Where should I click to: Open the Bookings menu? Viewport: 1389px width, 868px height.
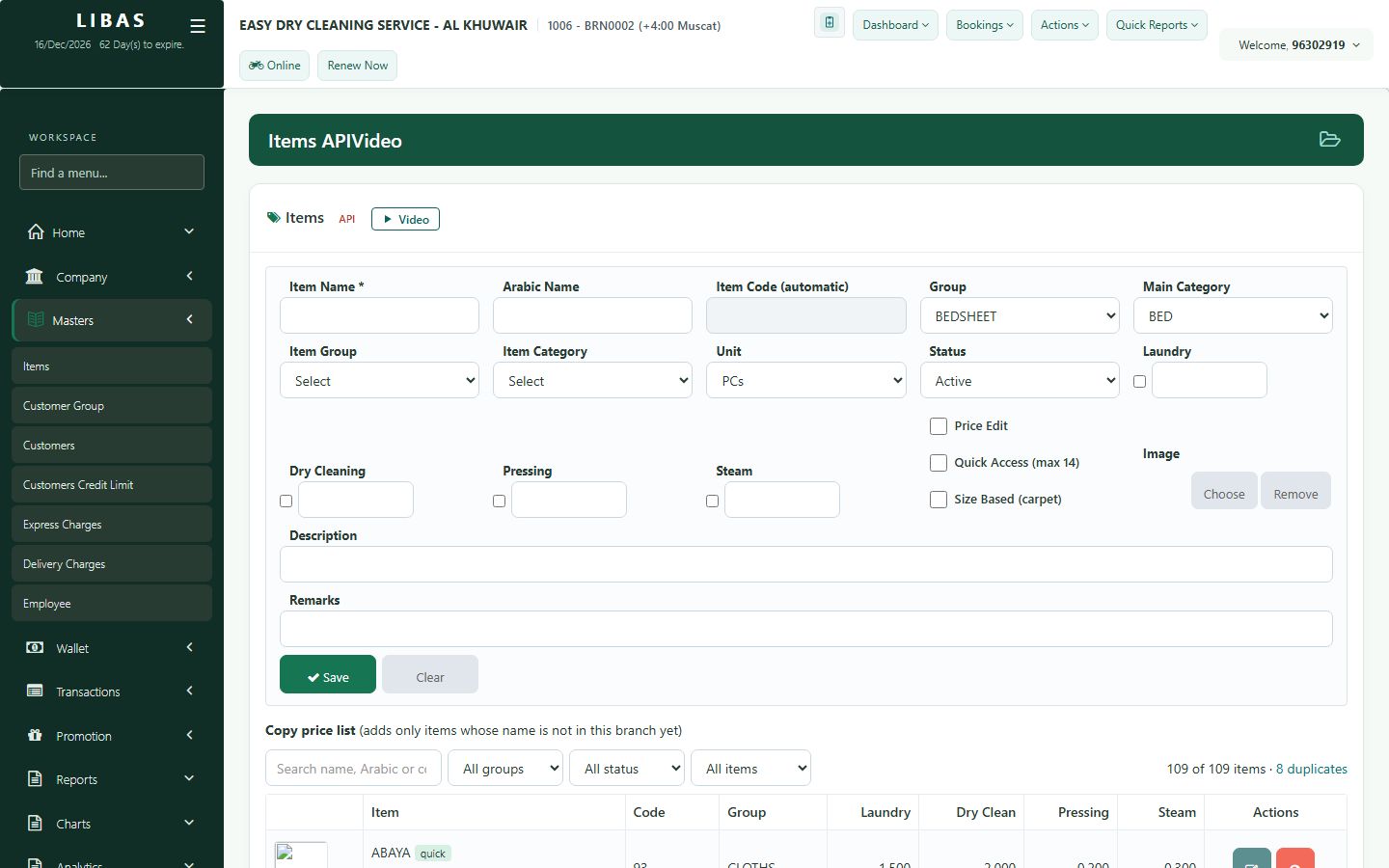(985, 25)
